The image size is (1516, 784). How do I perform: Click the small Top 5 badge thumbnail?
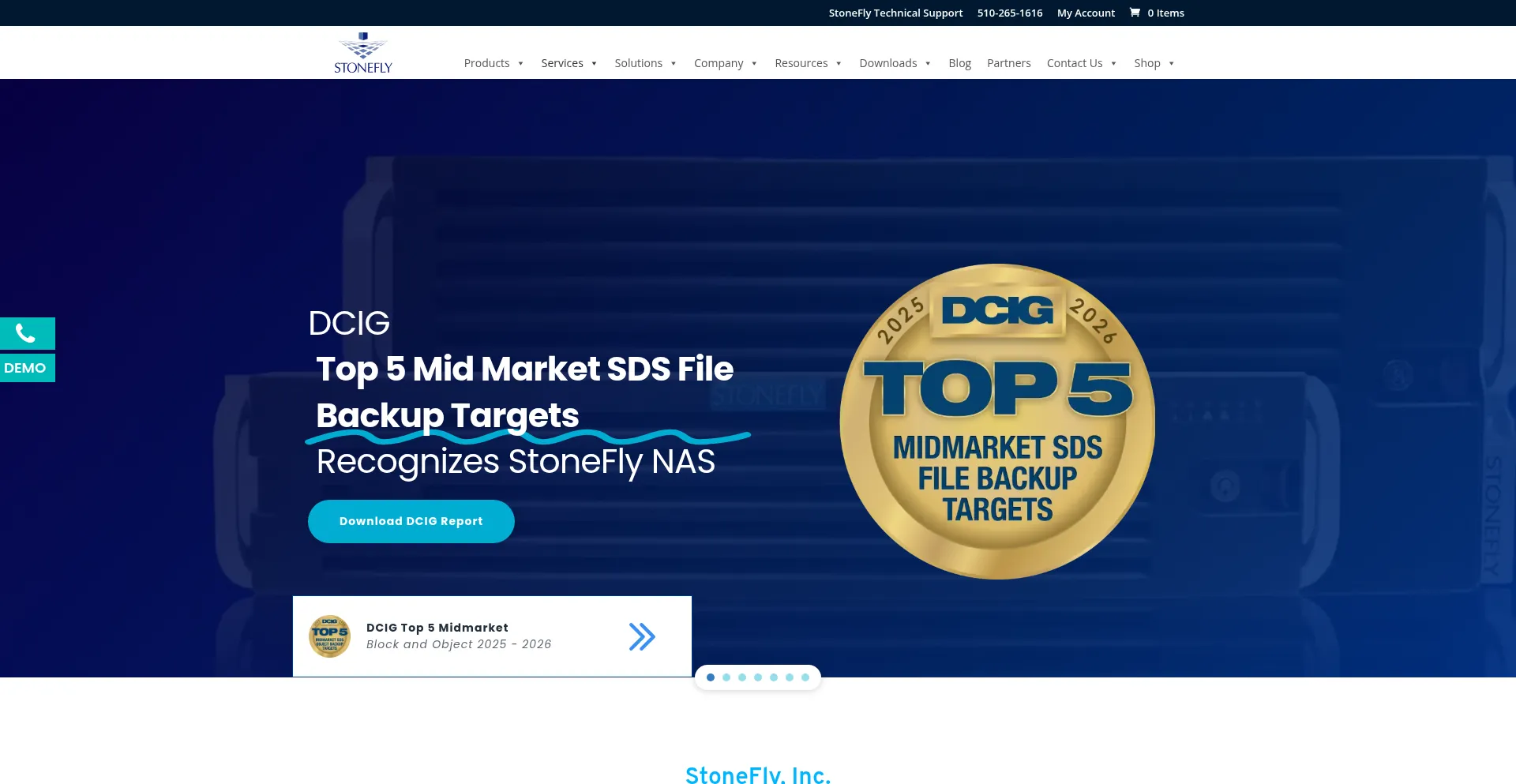pos(329,636)
